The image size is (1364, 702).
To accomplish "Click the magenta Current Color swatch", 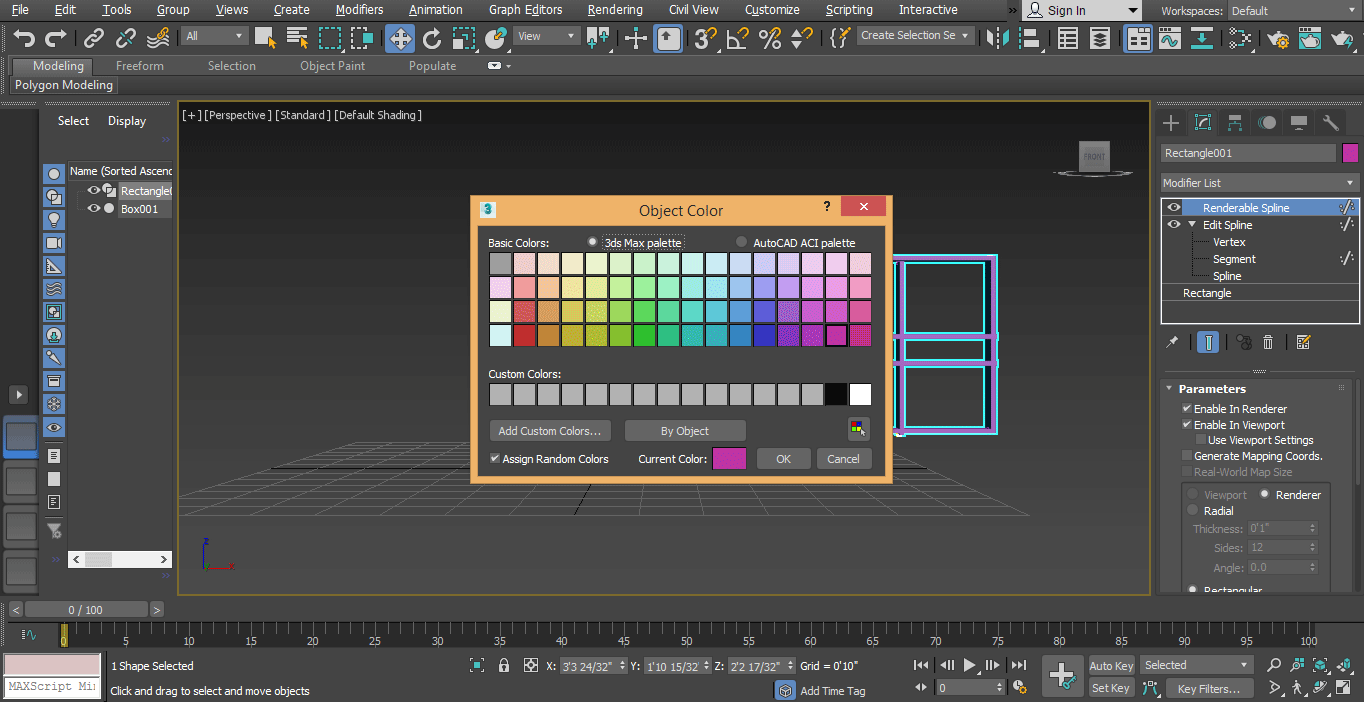I will click(x=729, y=458).
